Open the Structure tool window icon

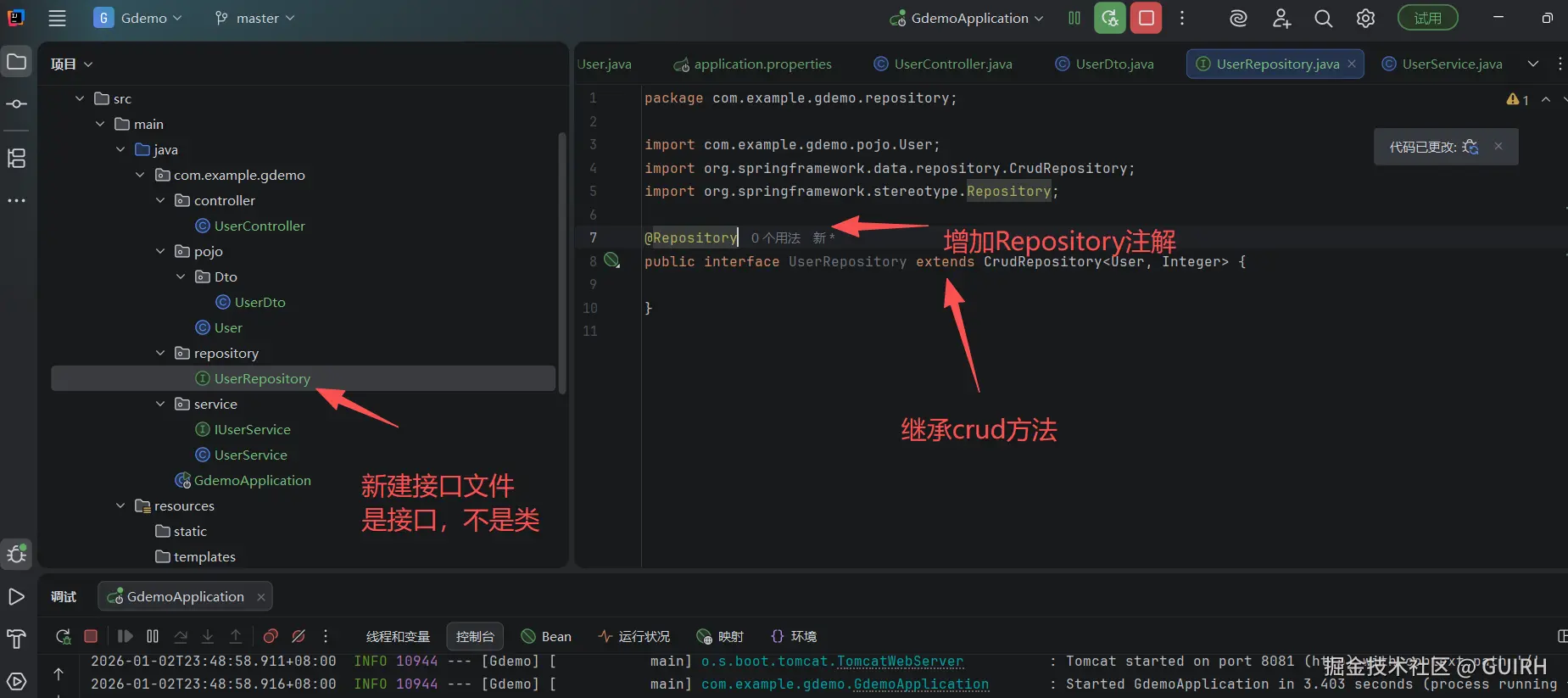point(16,158)
